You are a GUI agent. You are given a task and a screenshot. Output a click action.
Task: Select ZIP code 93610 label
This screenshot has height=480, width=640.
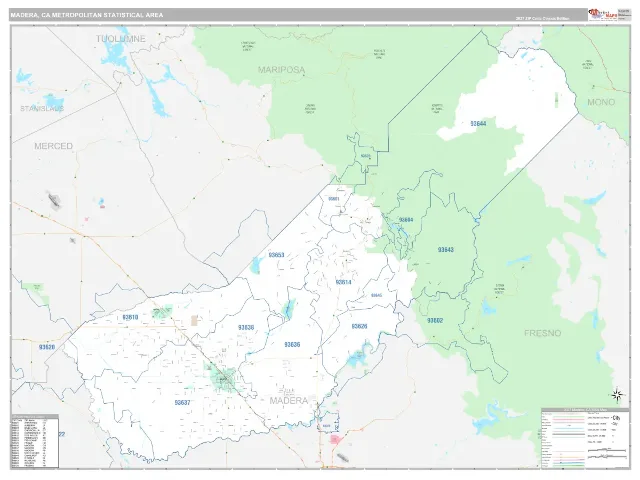tap(130, 317)
